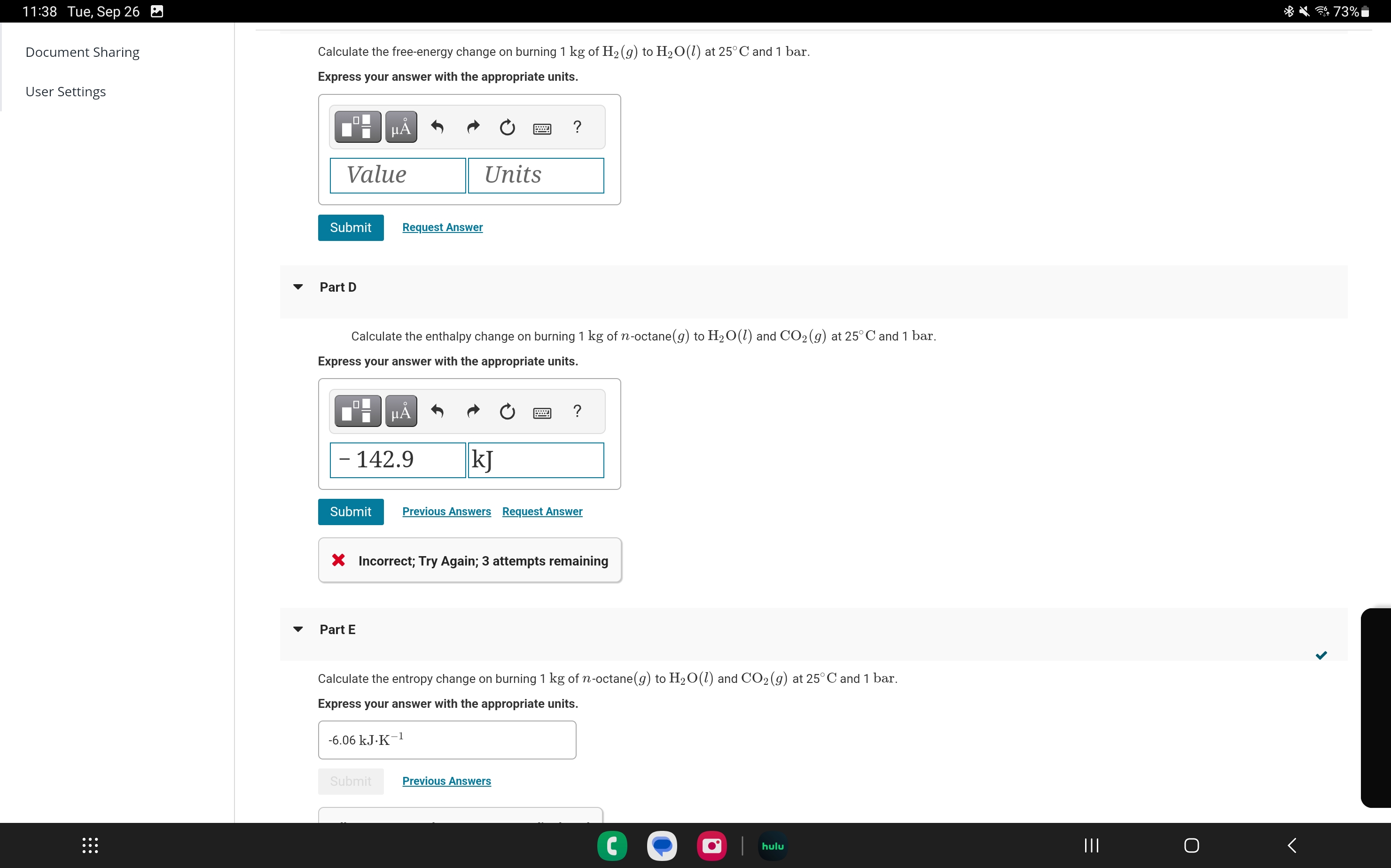Collapse the Part E section
The width and height of the screenshot is (1391, 868).
point(298,629)
